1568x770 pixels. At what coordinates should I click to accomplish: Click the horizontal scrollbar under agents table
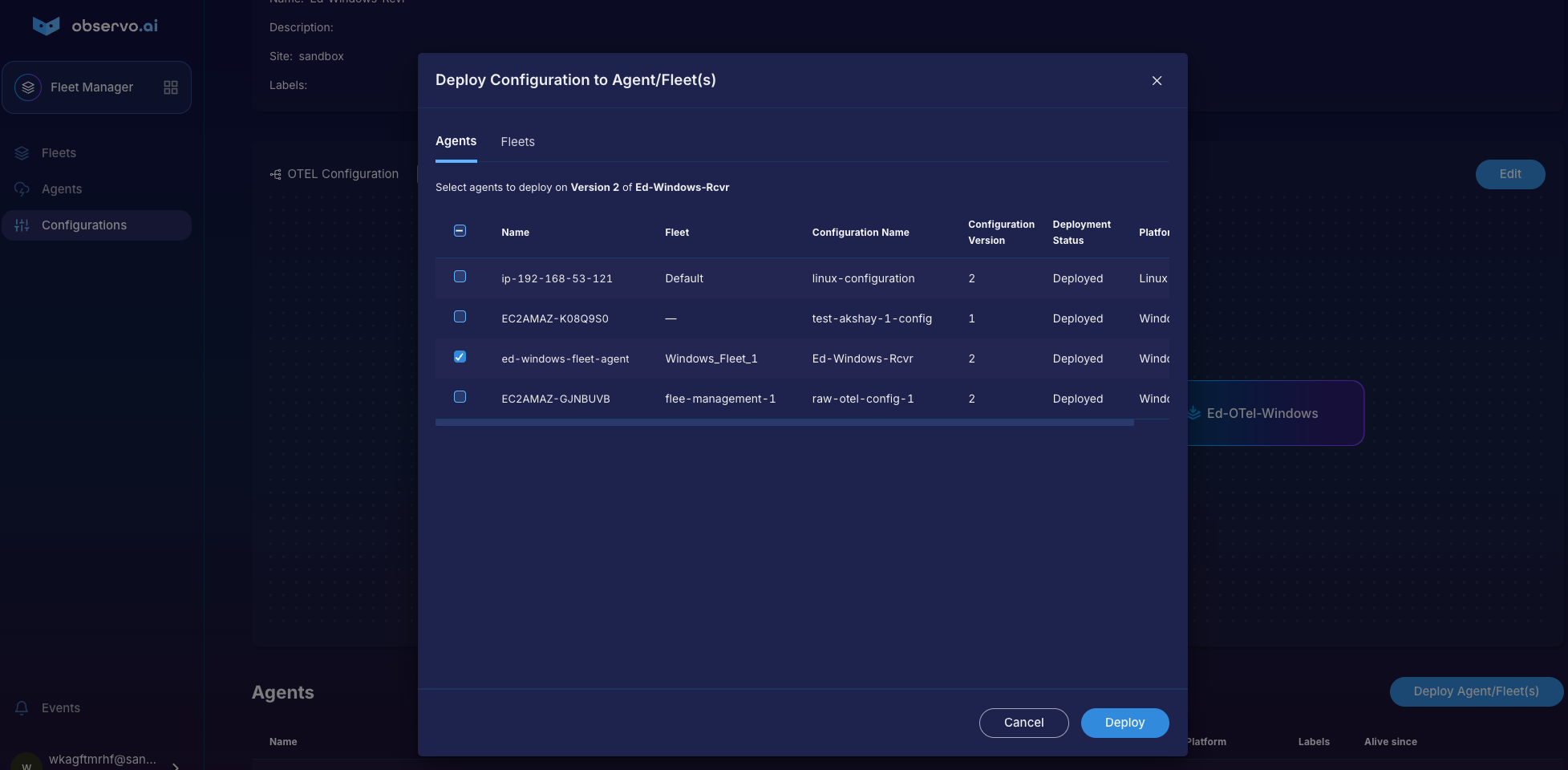coord(784,423)
